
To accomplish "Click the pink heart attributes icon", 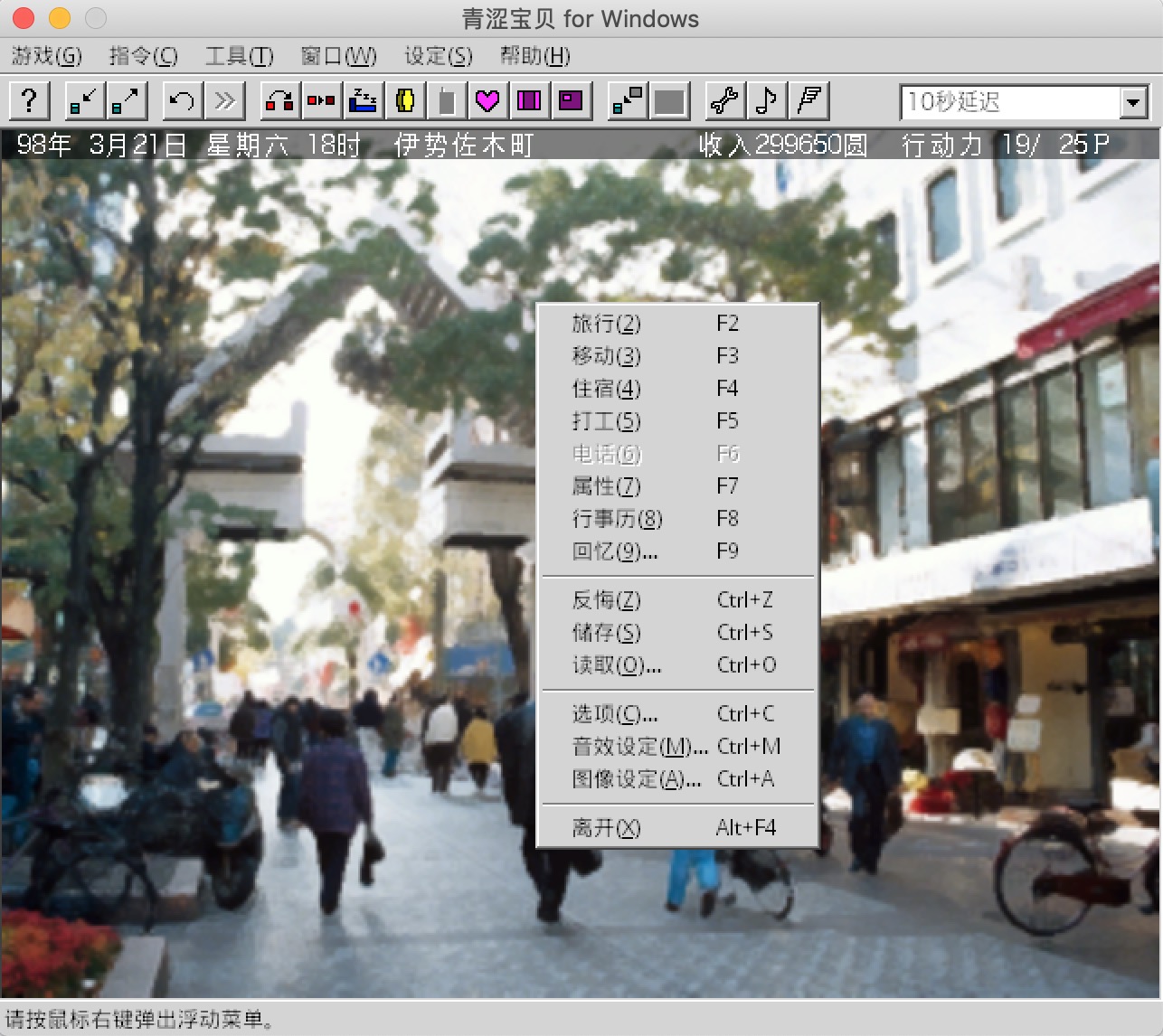I will tap(488, 100).
